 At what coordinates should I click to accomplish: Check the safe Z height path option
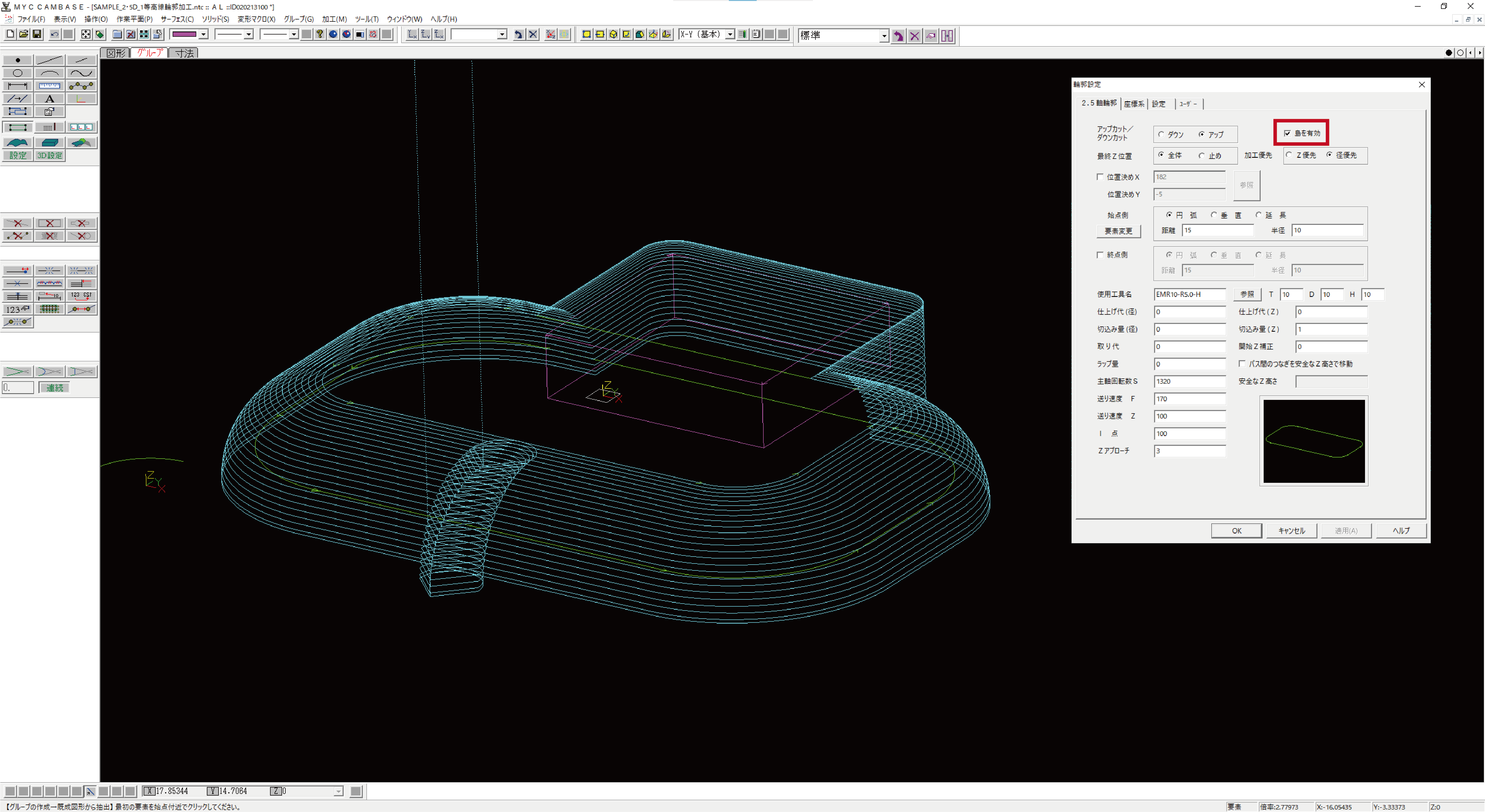(1242, 364)
